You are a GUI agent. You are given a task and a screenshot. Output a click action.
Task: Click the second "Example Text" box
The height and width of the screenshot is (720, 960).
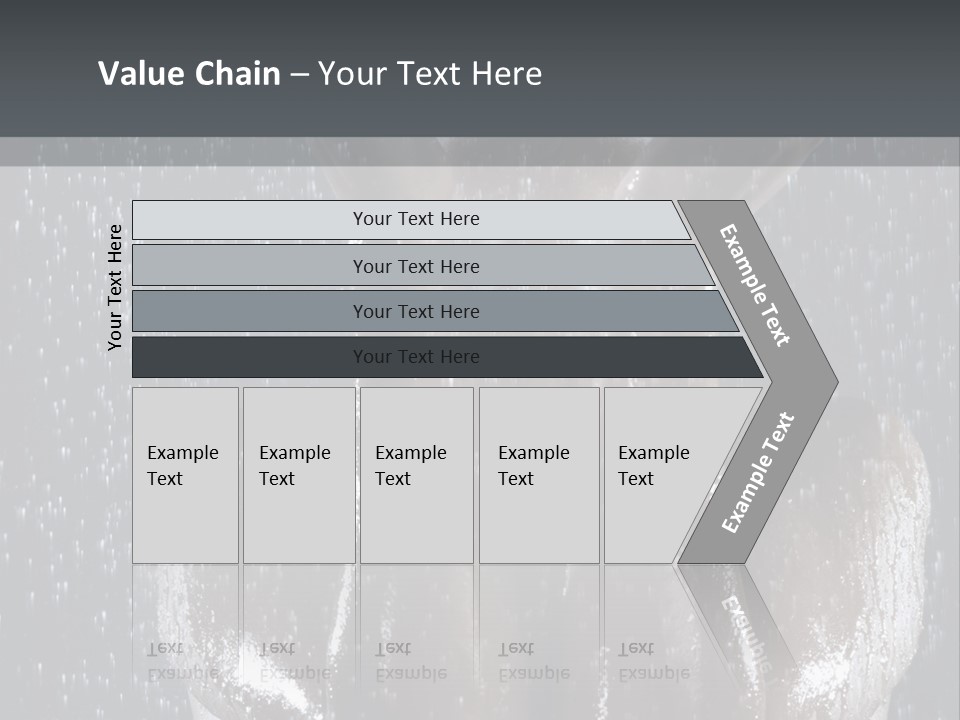pos(299,475)
